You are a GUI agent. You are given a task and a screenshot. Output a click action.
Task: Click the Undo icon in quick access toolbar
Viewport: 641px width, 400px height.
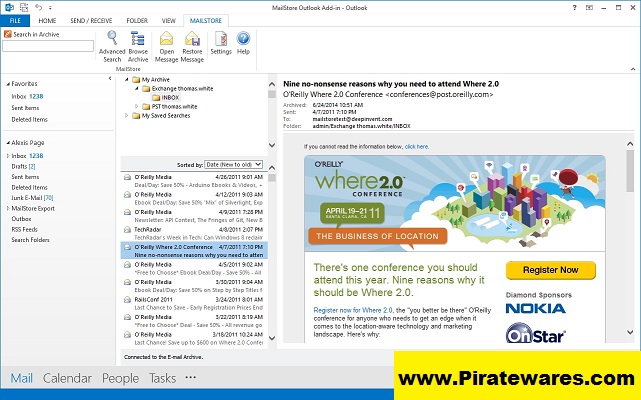tap(38, 5)
